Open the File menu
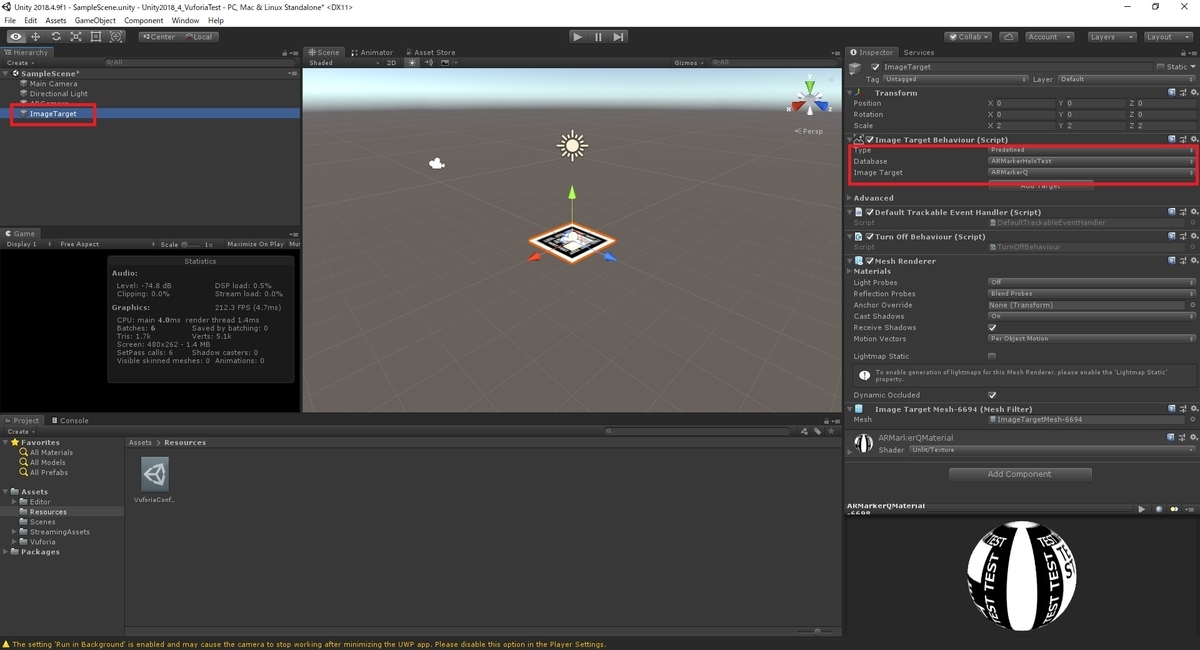Viewport: 1200px width, 650px height. [10, 20]
